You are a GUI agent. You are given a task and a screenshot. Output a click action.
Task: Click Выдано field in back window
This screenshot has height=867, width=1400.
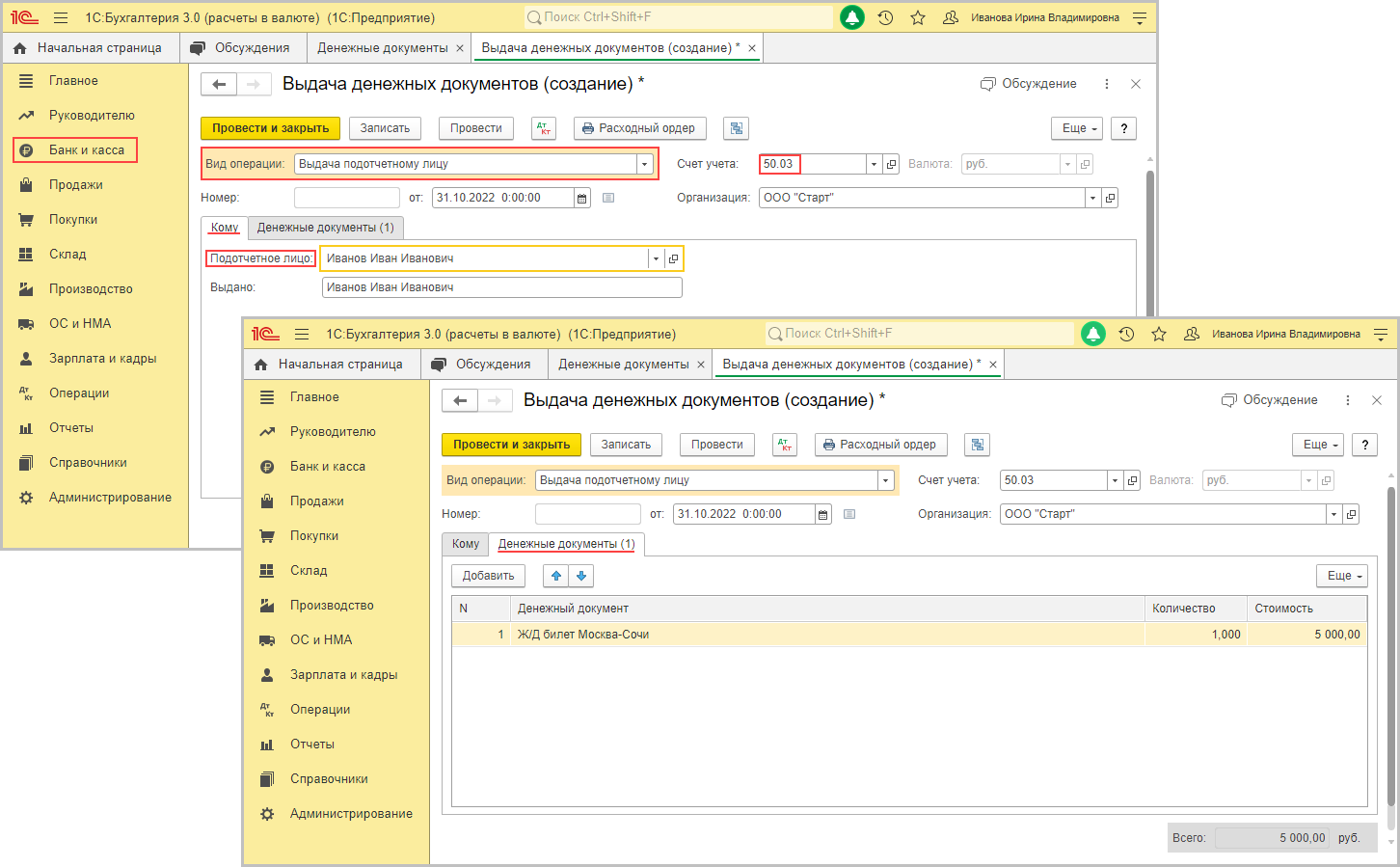(x=501, y=287)
